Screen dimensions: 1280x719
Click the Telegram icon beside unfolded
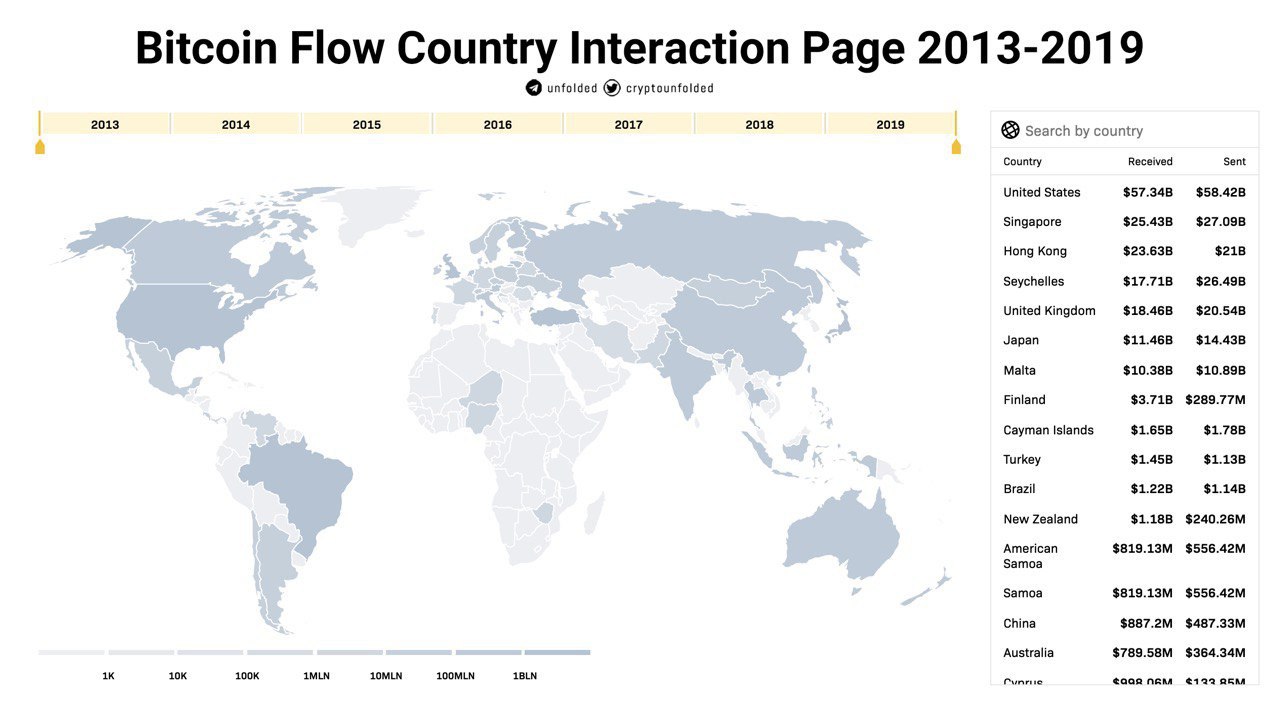point(534,88)
